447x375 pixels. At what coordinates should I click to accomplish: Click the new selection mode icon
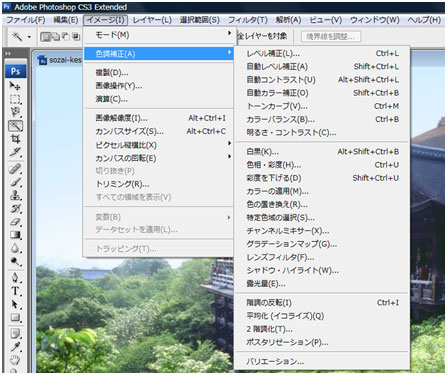[x=45, y=36]
